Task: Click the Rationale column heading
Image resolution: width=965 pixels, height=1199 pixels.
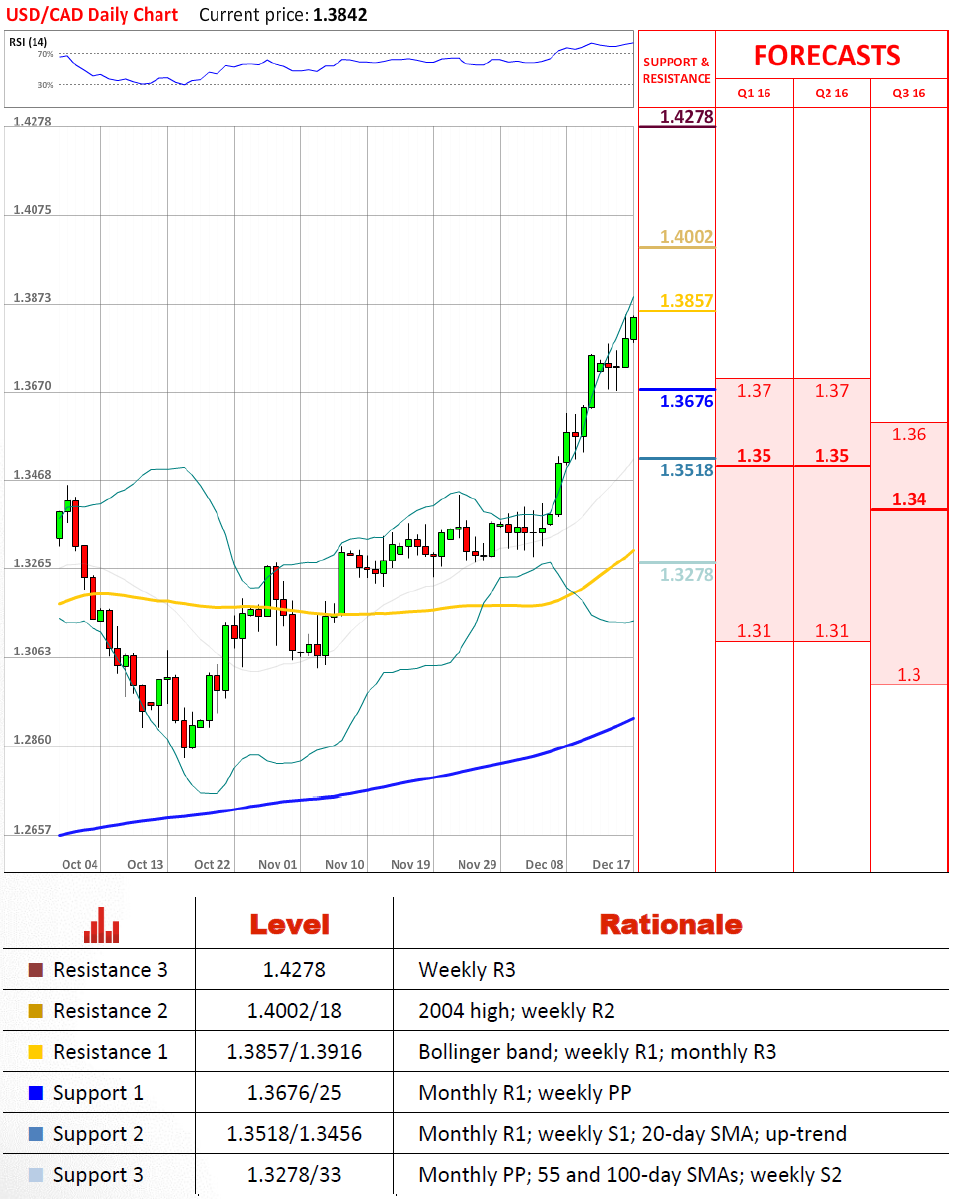Action: point(670,925)
